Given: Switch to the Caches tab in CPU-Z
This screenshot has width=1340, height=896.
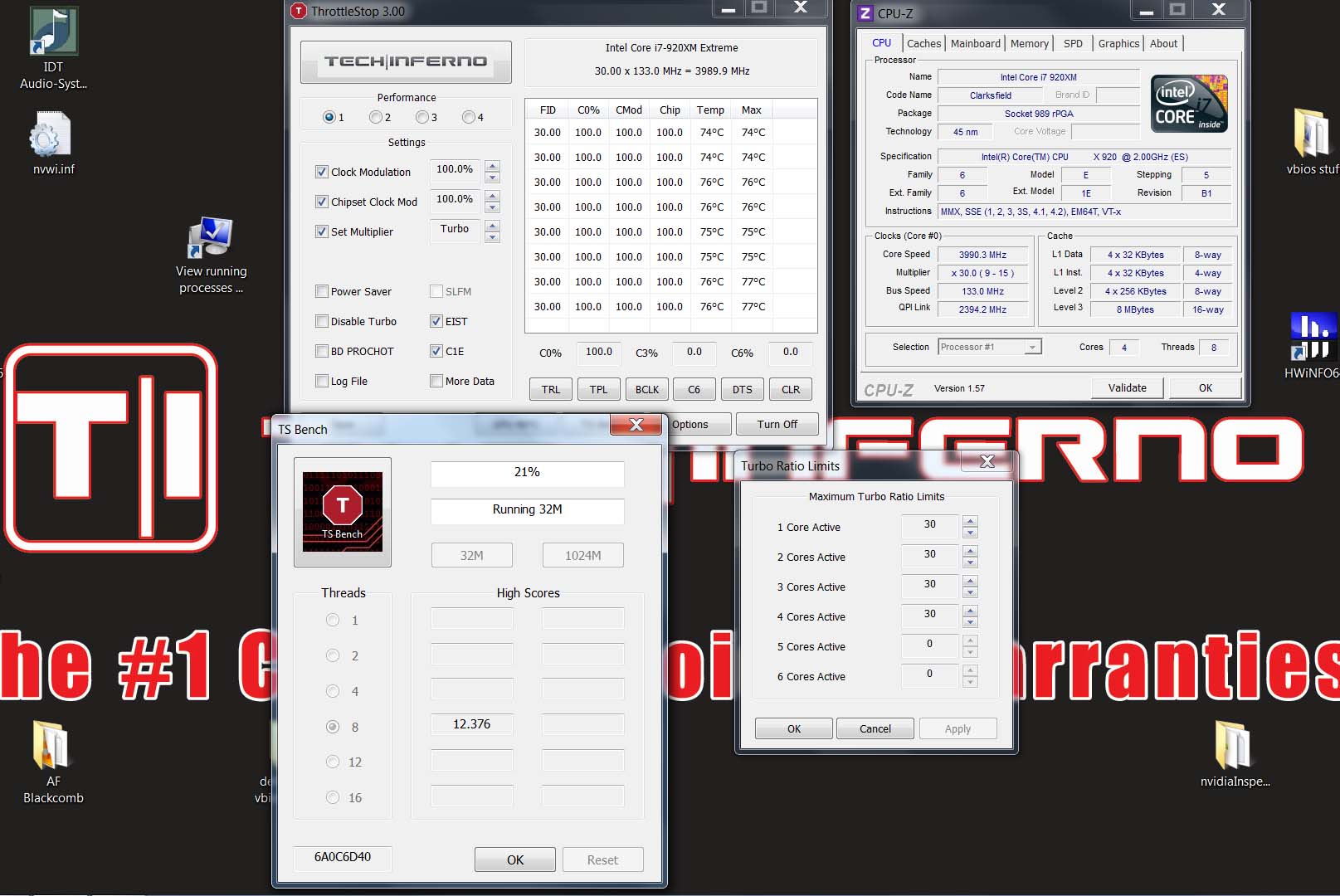Looking at the screenshot, I should click(923, 43).
